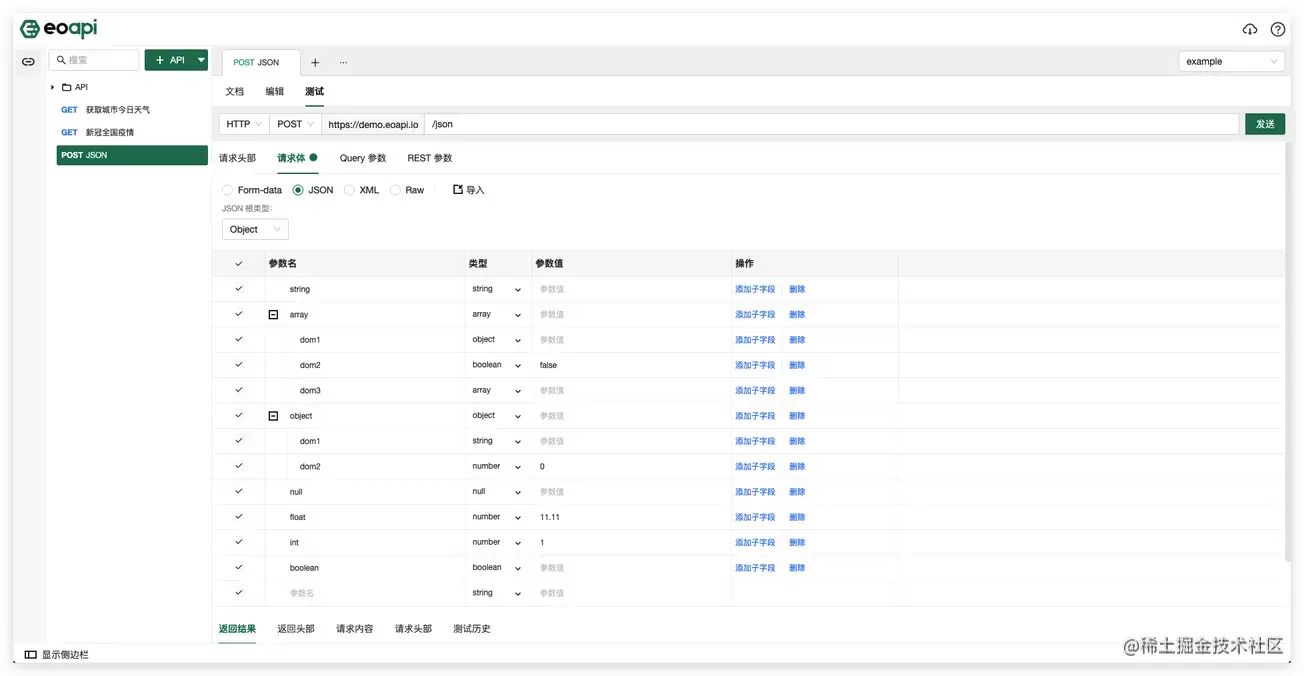Click the 发送 send button
This screenshot has height=676, width=1304.
click(x=1265, y=124)
